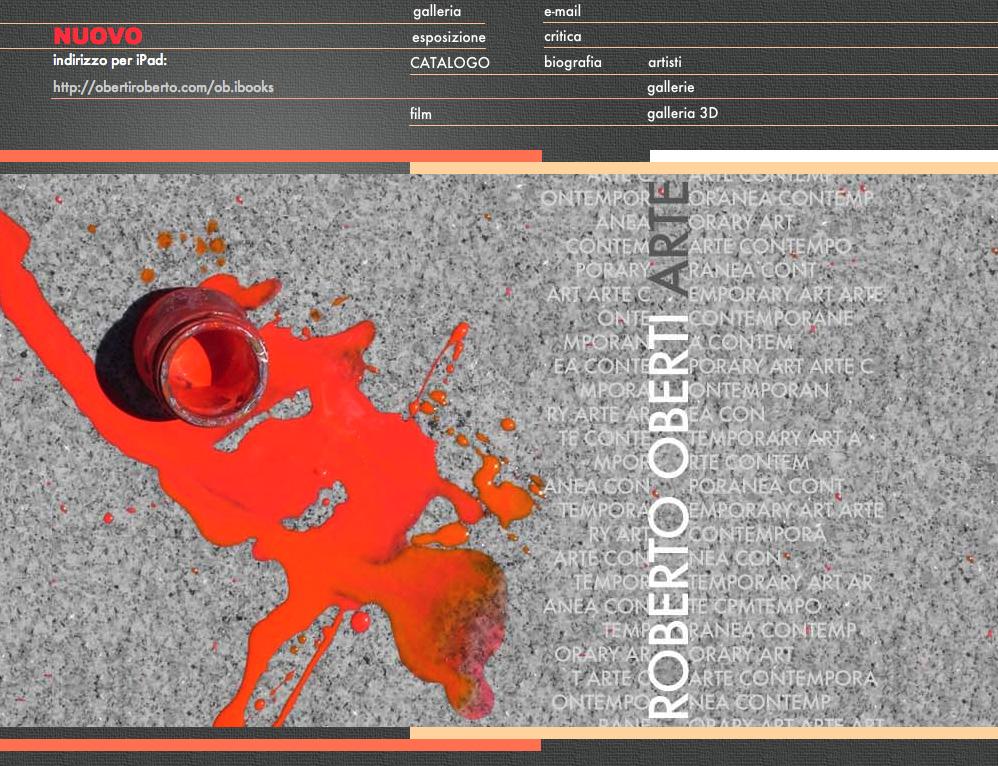Open the obertiroberto.com/ob.ibooks URL

(x=163, y=87)
